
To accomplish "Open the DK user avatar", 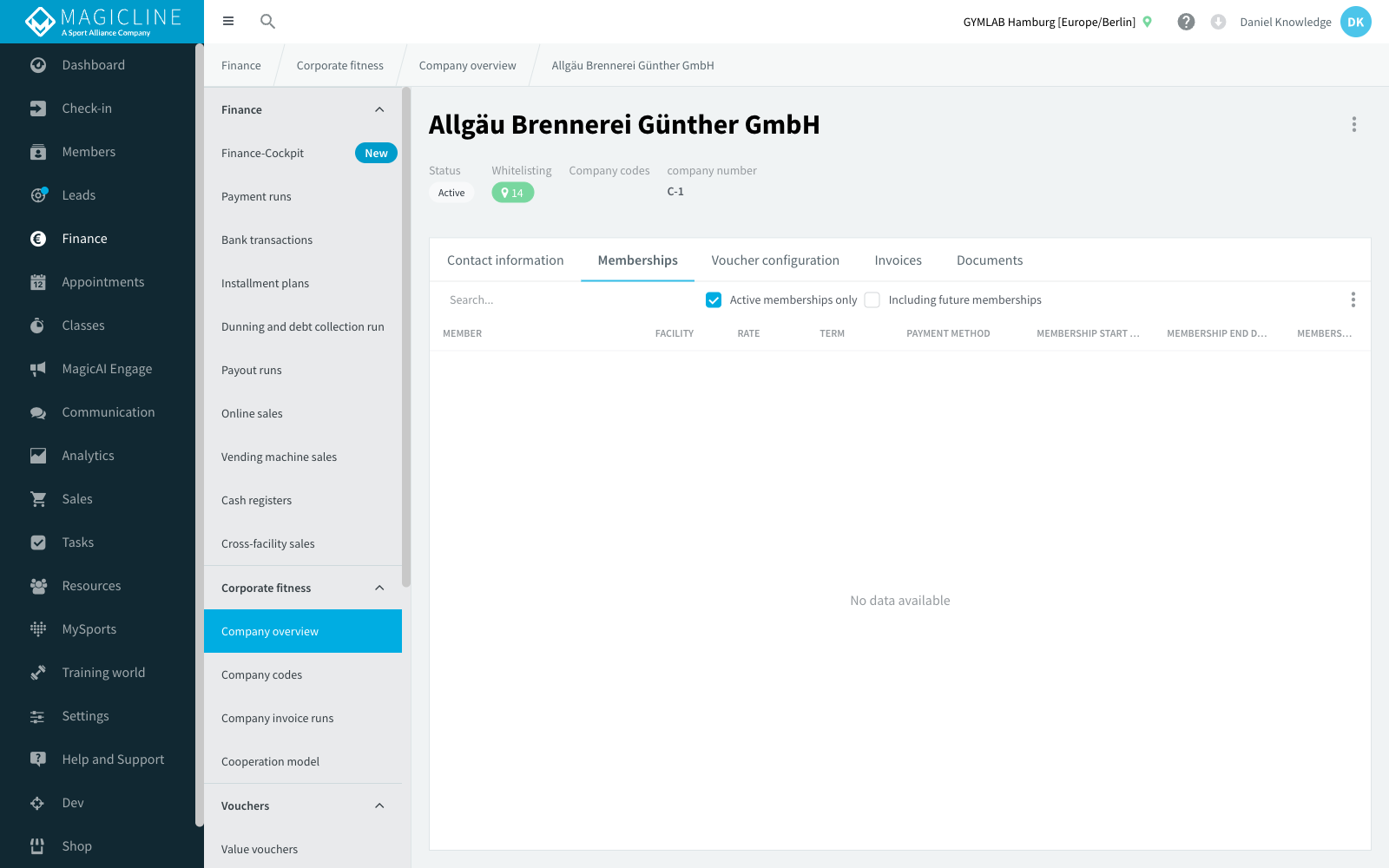I will [1355, 22].
